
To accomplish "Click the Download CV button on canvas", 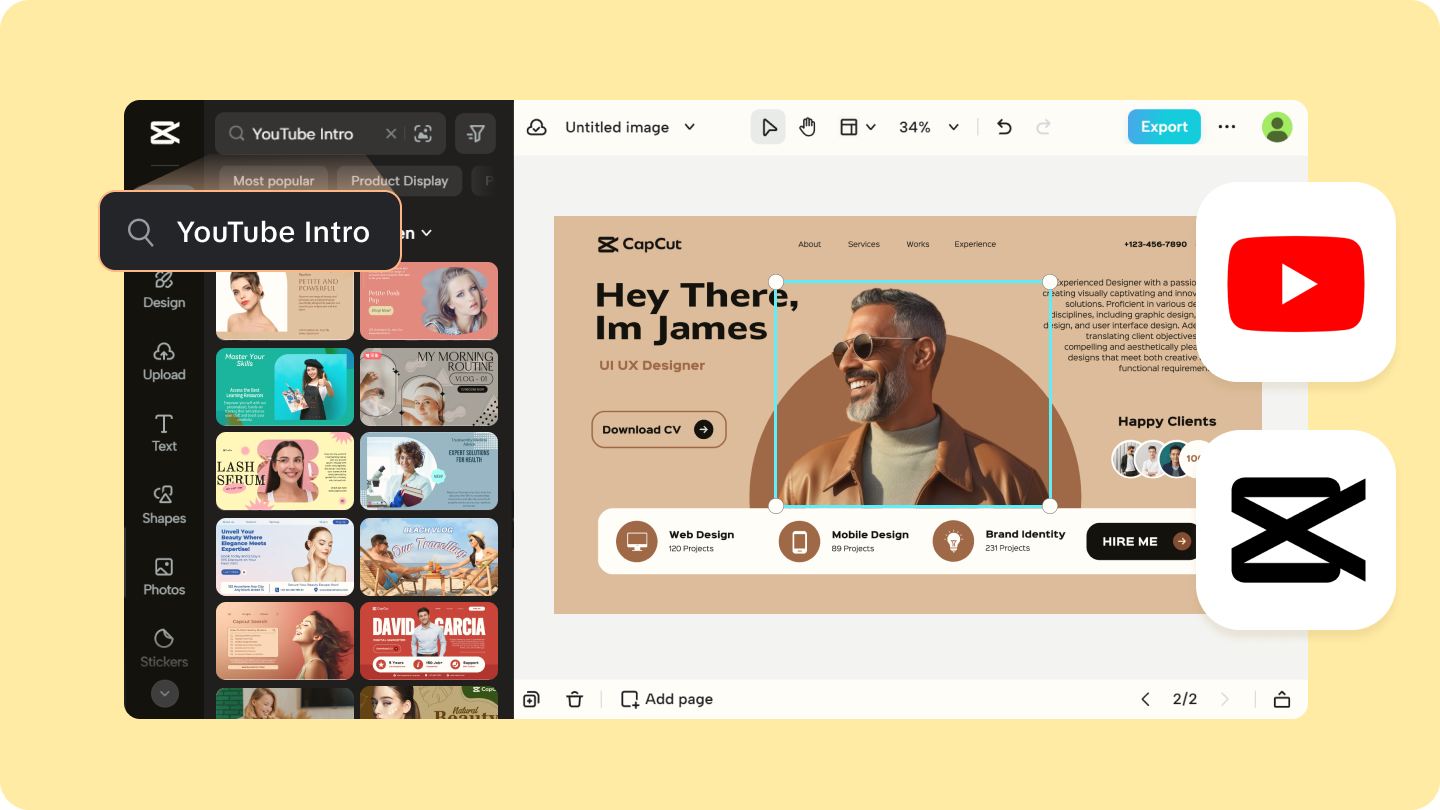I will click(659, 429).
